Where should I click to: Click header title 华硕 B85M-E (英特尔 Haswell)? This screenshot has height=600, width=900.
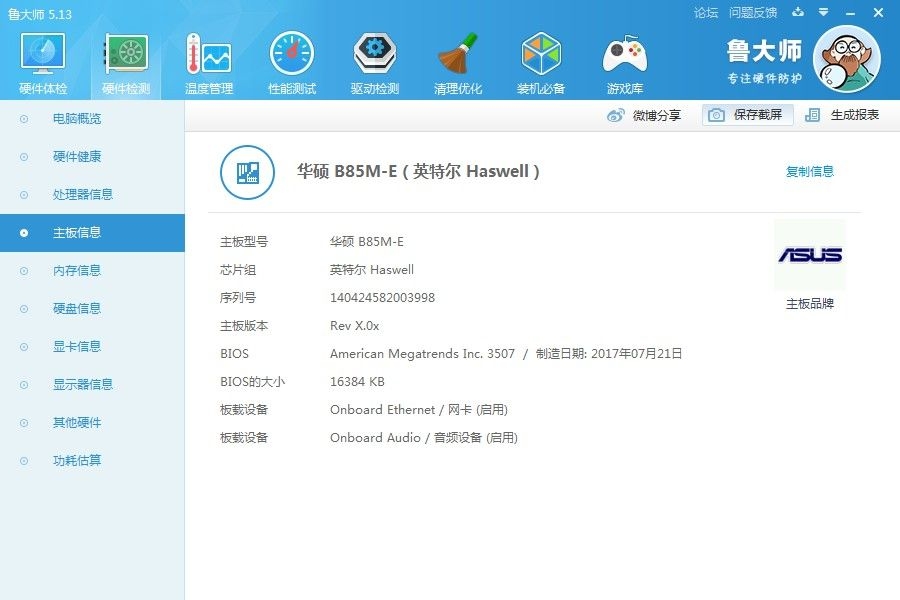coord(418,171)
